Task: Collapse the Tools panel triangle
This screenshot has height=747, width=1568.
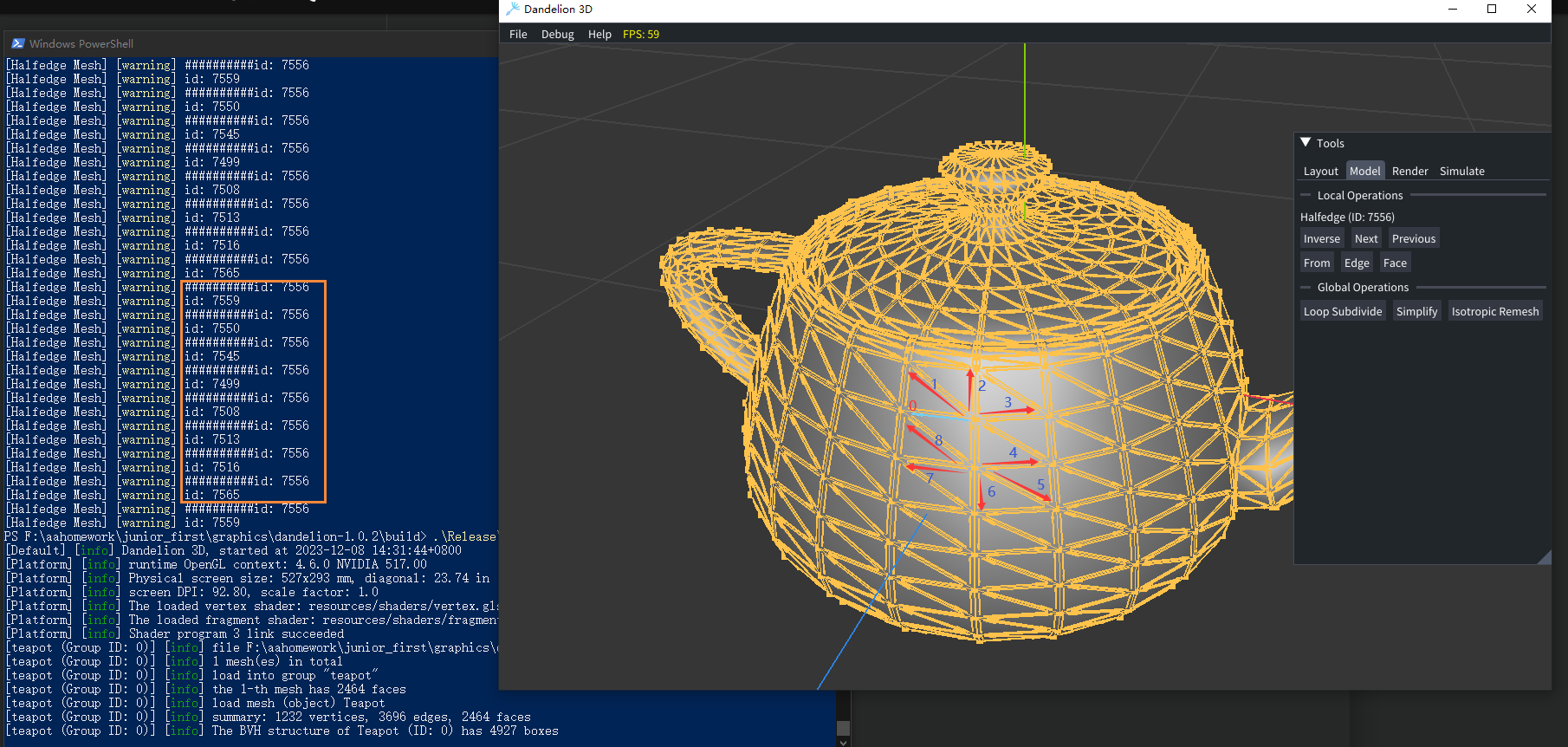Action: [x=1306, y=143]
